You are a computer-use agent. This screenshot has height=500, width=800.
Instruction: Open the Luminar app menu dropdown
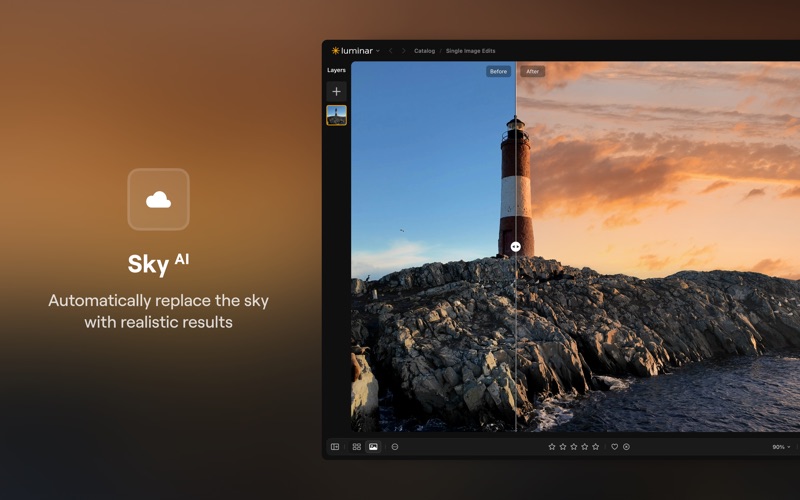point(356,51)
